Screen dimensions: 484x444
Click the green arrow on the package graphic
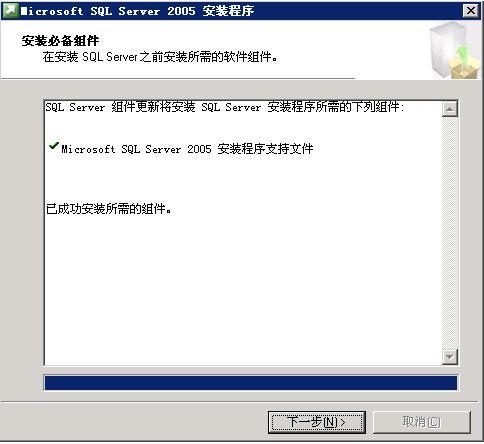click(462, 53)
